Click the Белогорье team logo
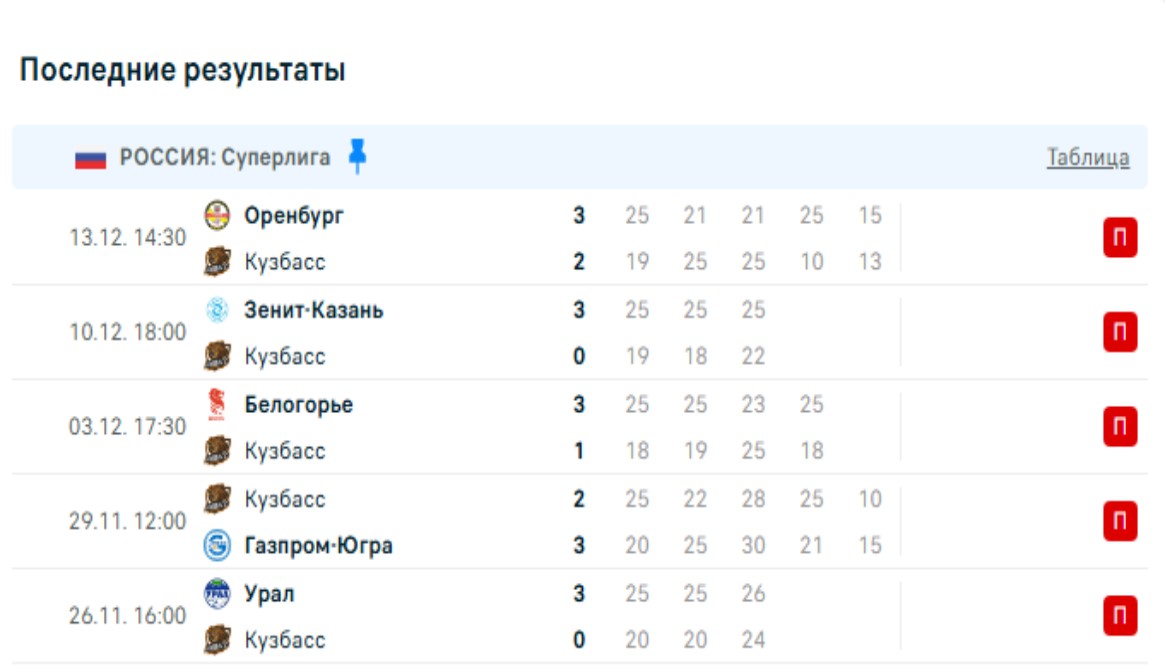This screenshot has width=1165, height=670. click(216, 404)
